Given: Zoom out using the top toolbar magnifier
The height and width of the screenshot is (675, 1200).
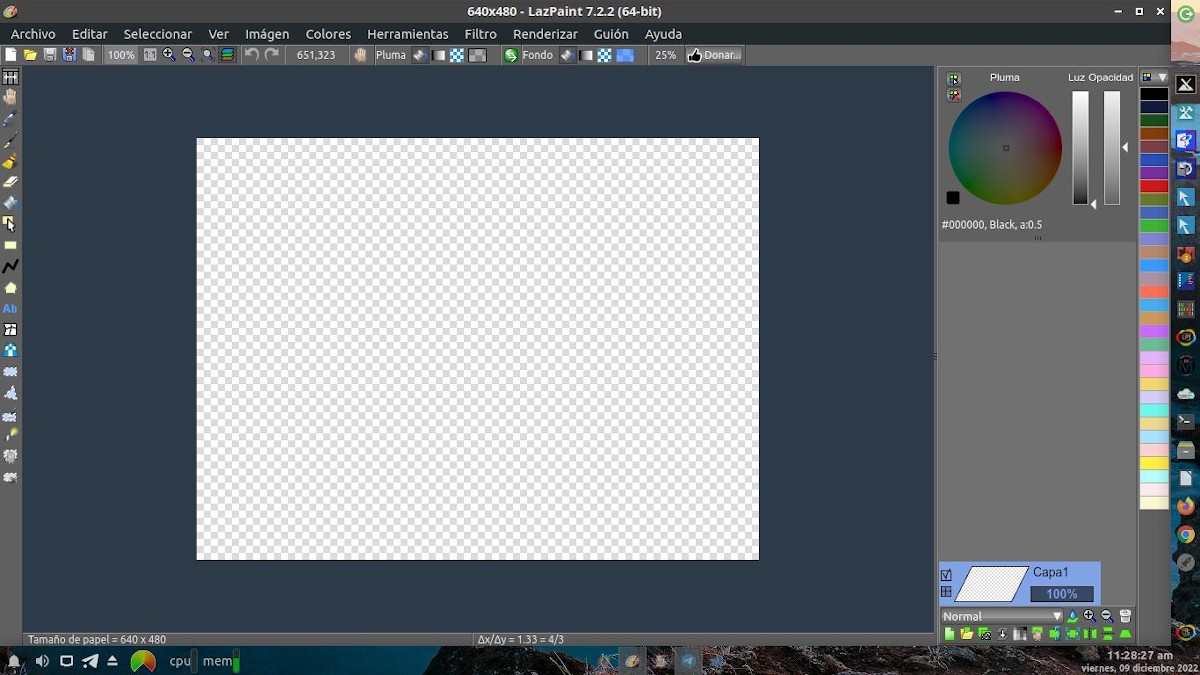Looking at the screenshot, I should point(188,55).
